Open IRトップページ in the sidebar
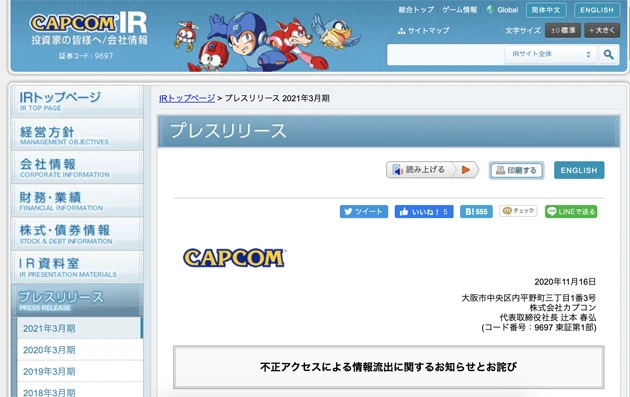Image resolution: width=630 pixels, height=397 pixels. tap(77, 101)
